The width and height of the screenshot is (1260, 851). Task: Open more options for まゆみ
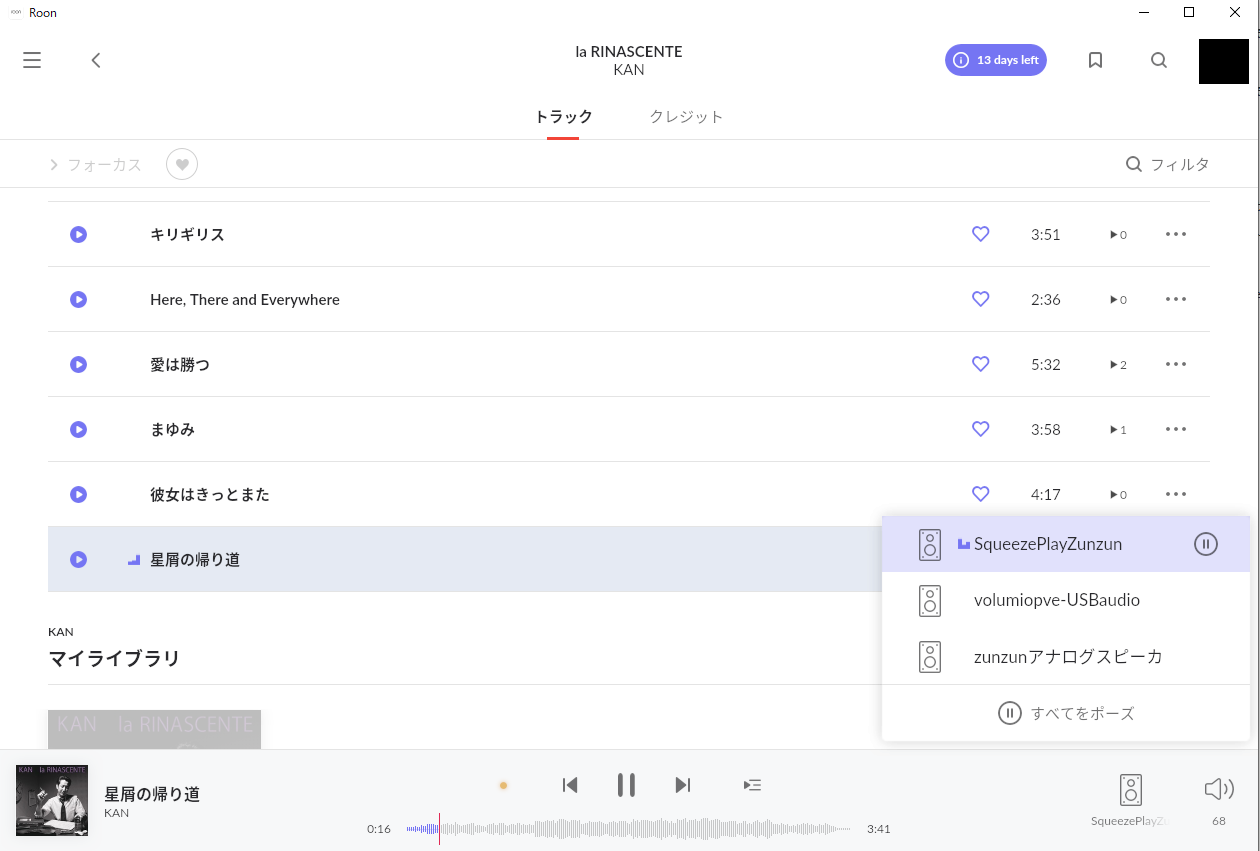[1176, 429]
